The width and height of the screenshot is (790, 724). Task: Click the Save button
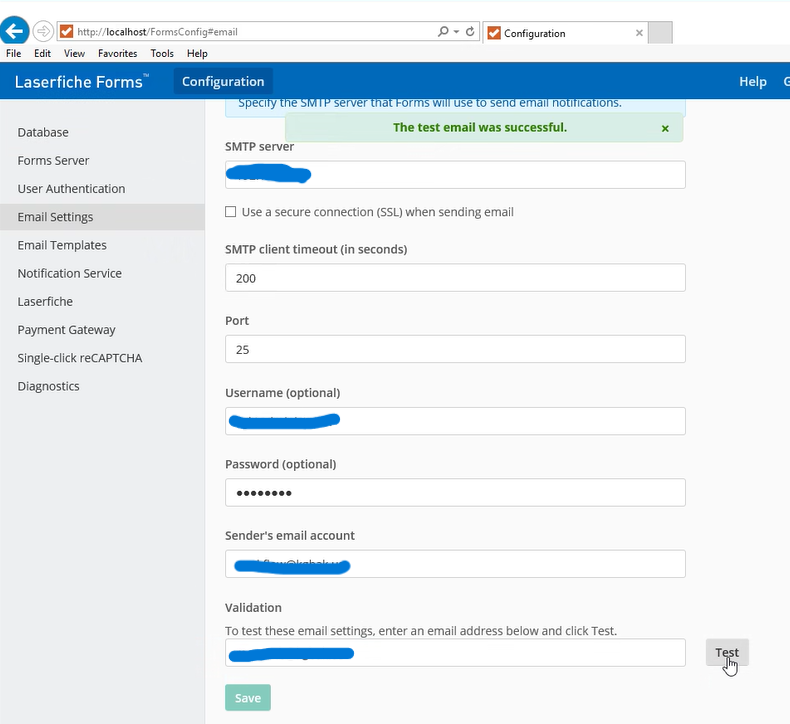(x=248, y=698)
